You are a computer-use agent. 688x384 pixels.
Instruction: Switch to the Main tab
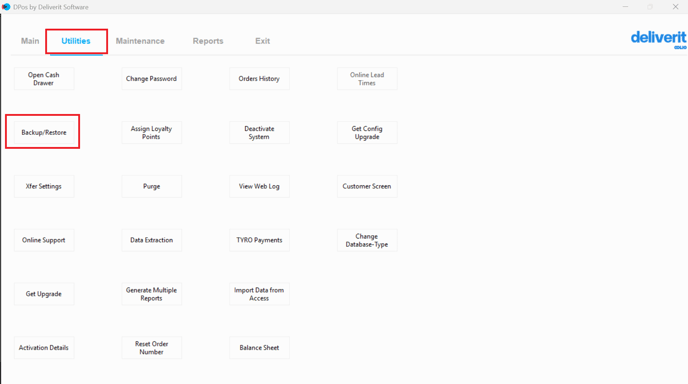pos(30,41)
